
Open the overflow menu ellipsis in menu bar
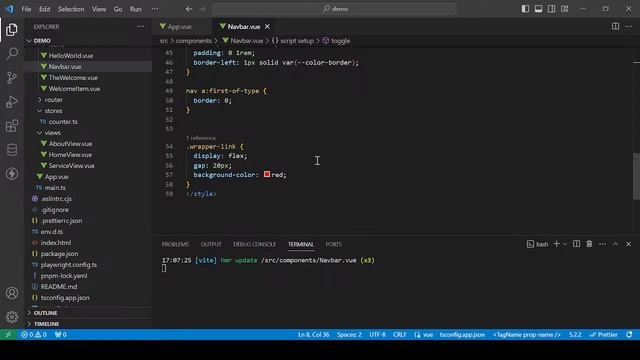[x=155, y=9]
